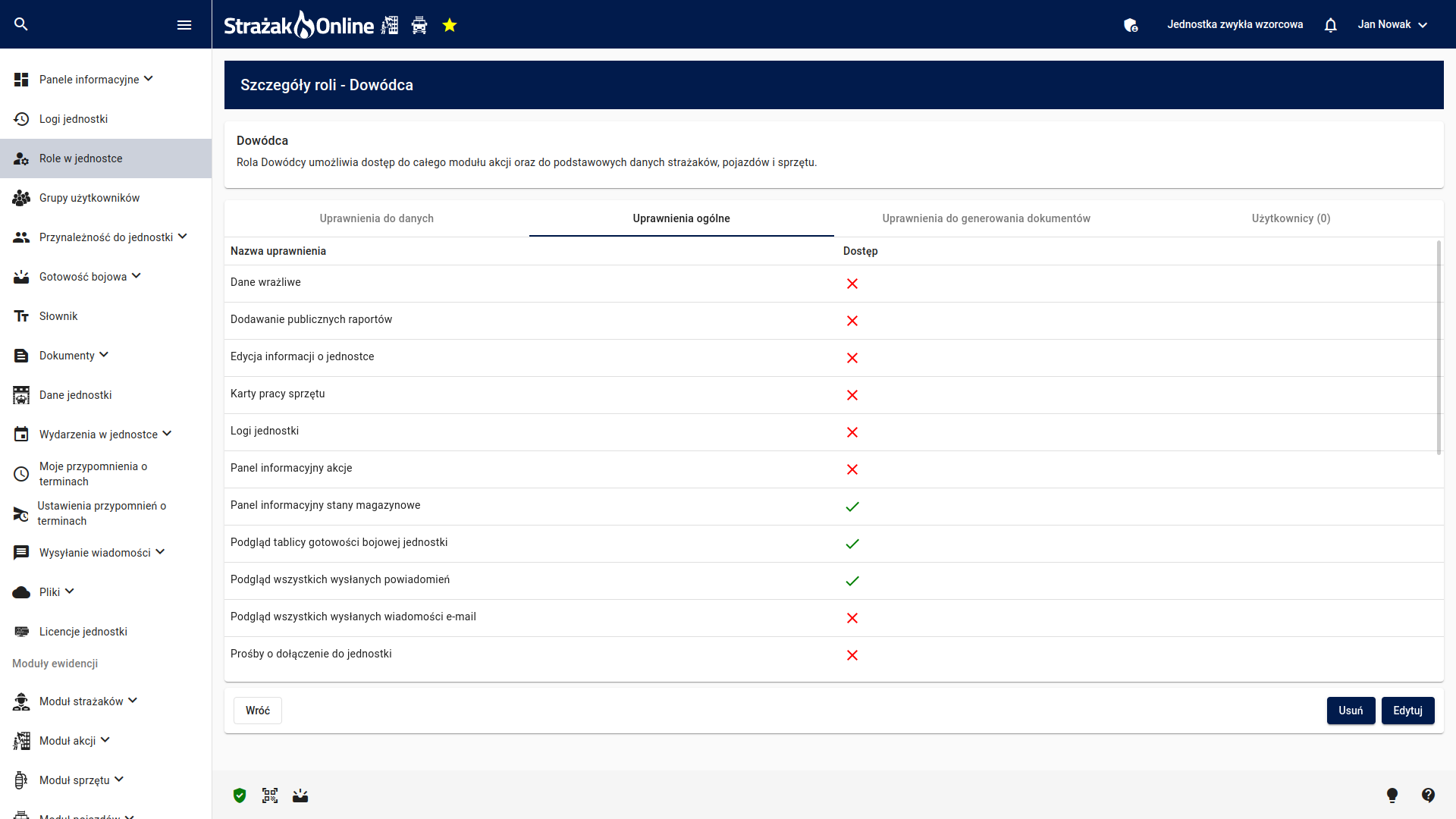Click the Edytuj button
This screenshot has width=1456, height=819.
pos(1407,711)
